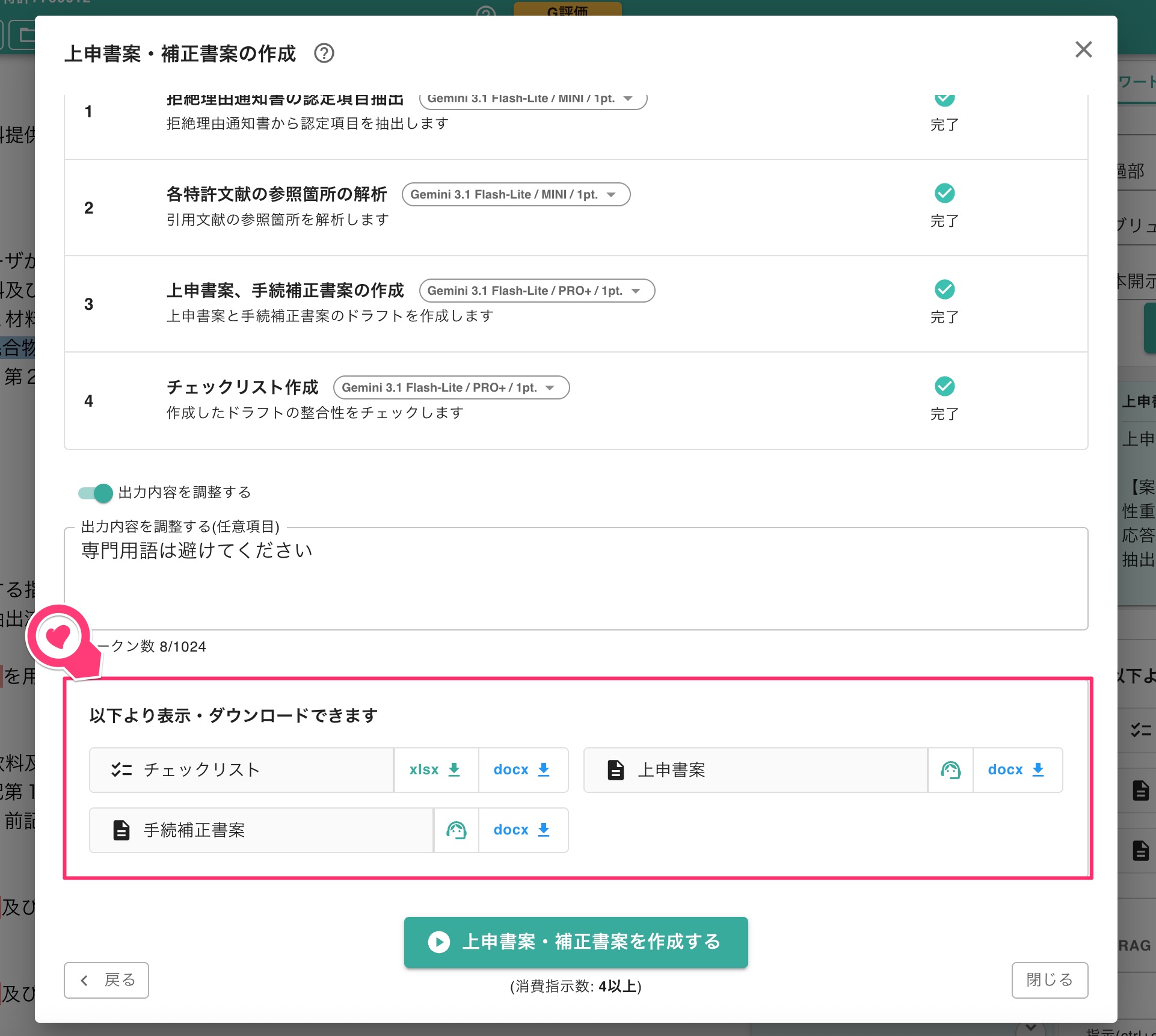Click the document icon in 手続補正書案 row
Screen dimensions: 1156x1036
(121, 830)
